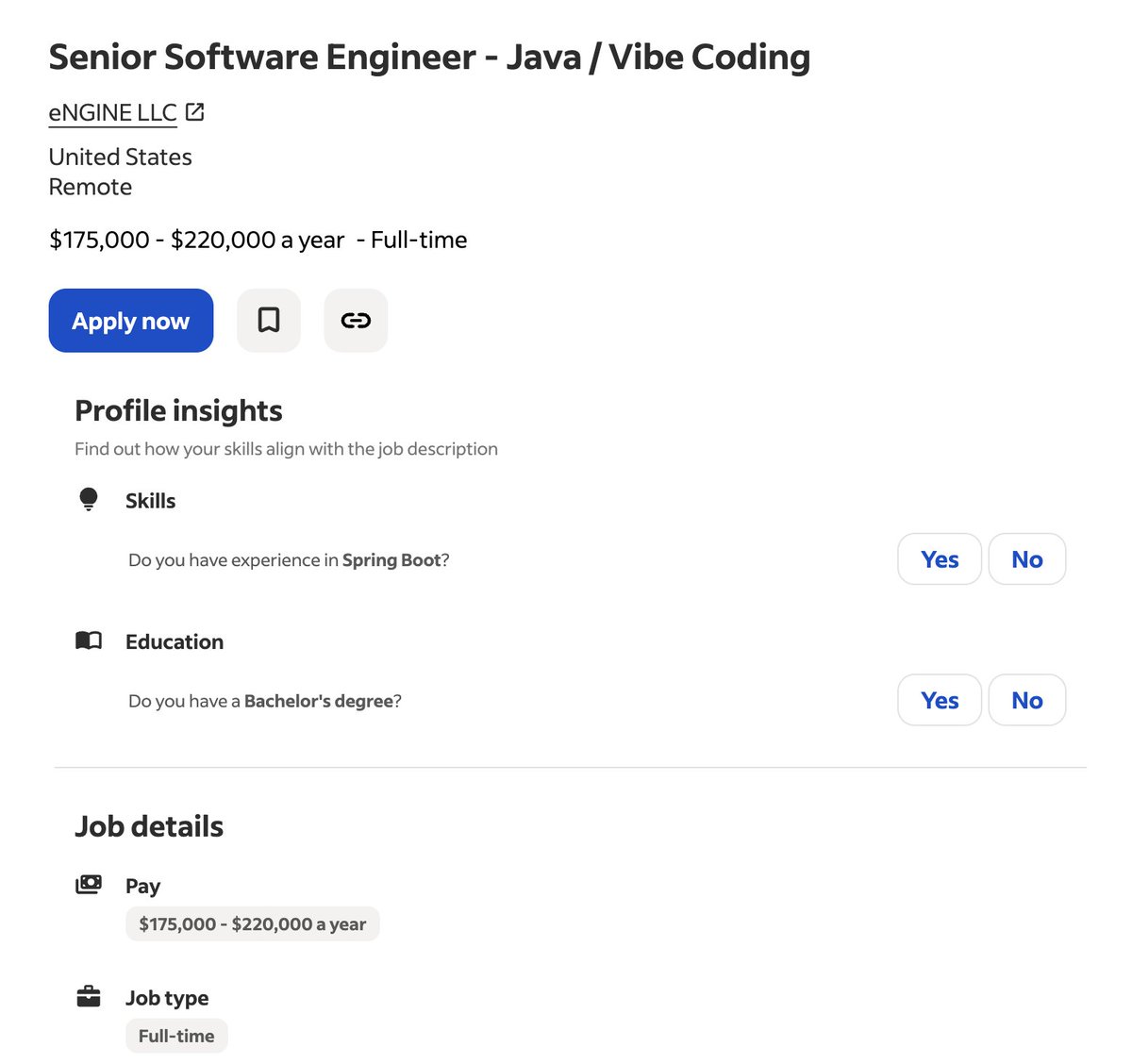The width and height of the screenshot is (1132, 1064).
Task: Save this job using the bookmark icon
Action: click(268, 320)
